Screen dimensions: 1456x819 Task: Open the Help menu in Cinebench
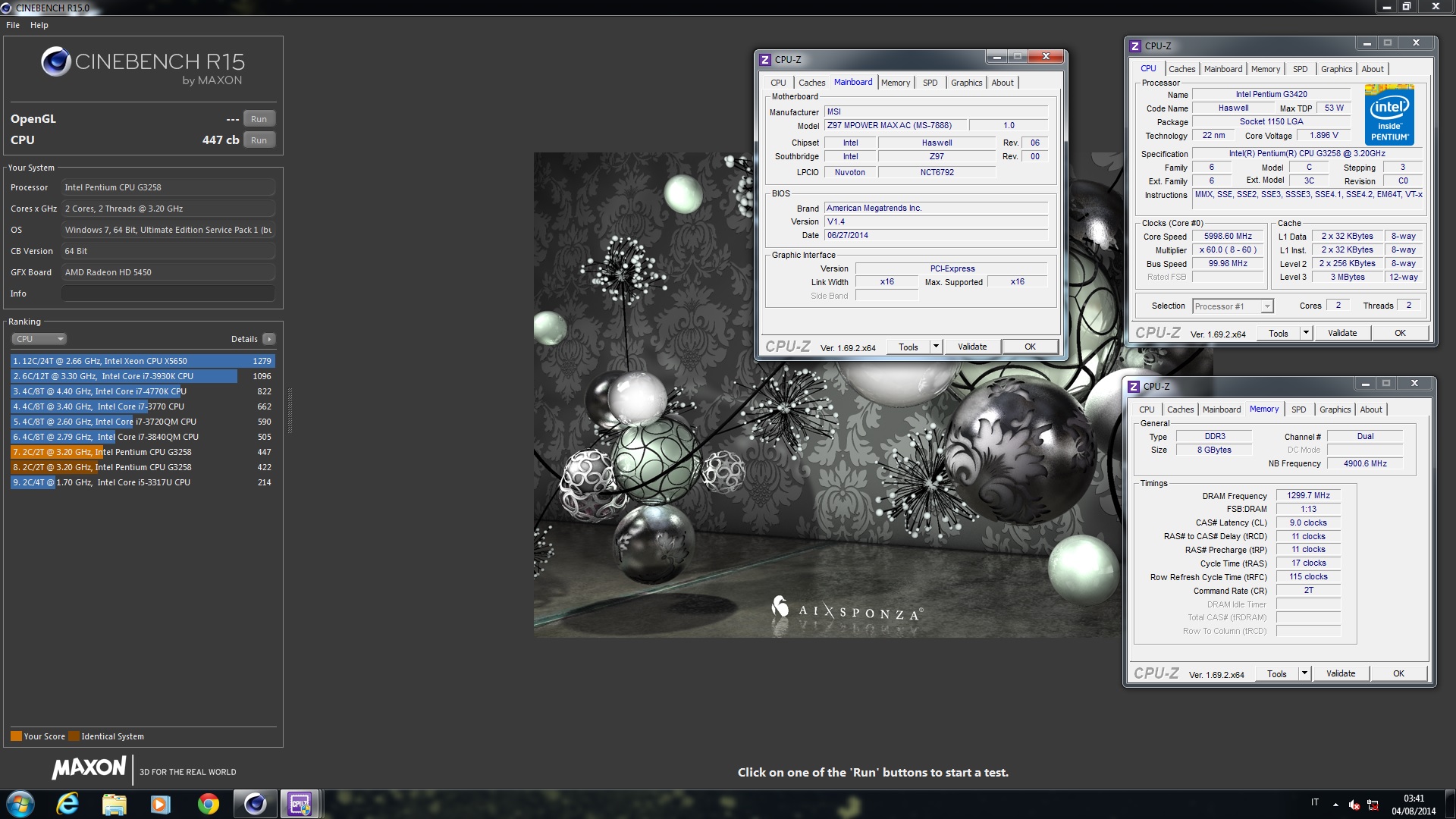pos(39,25)
